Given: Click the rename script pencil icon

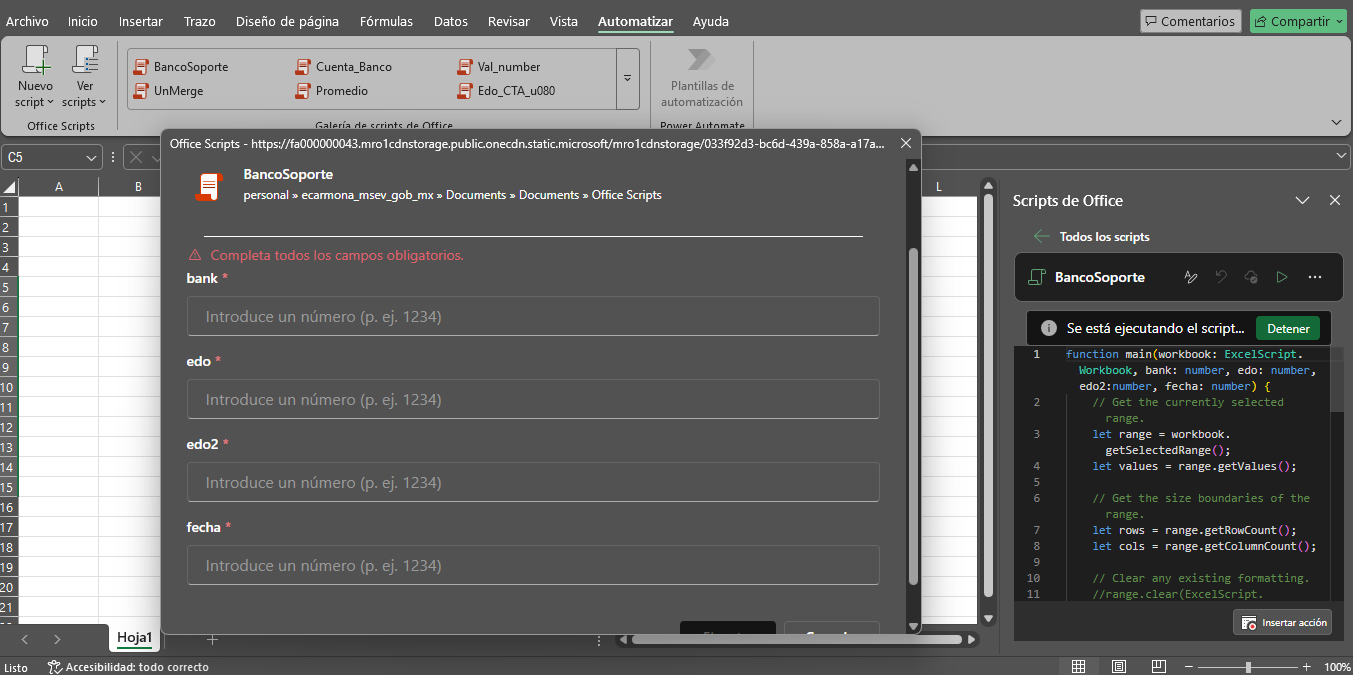Looking at the screenshot, I should tap(1190, 277).
